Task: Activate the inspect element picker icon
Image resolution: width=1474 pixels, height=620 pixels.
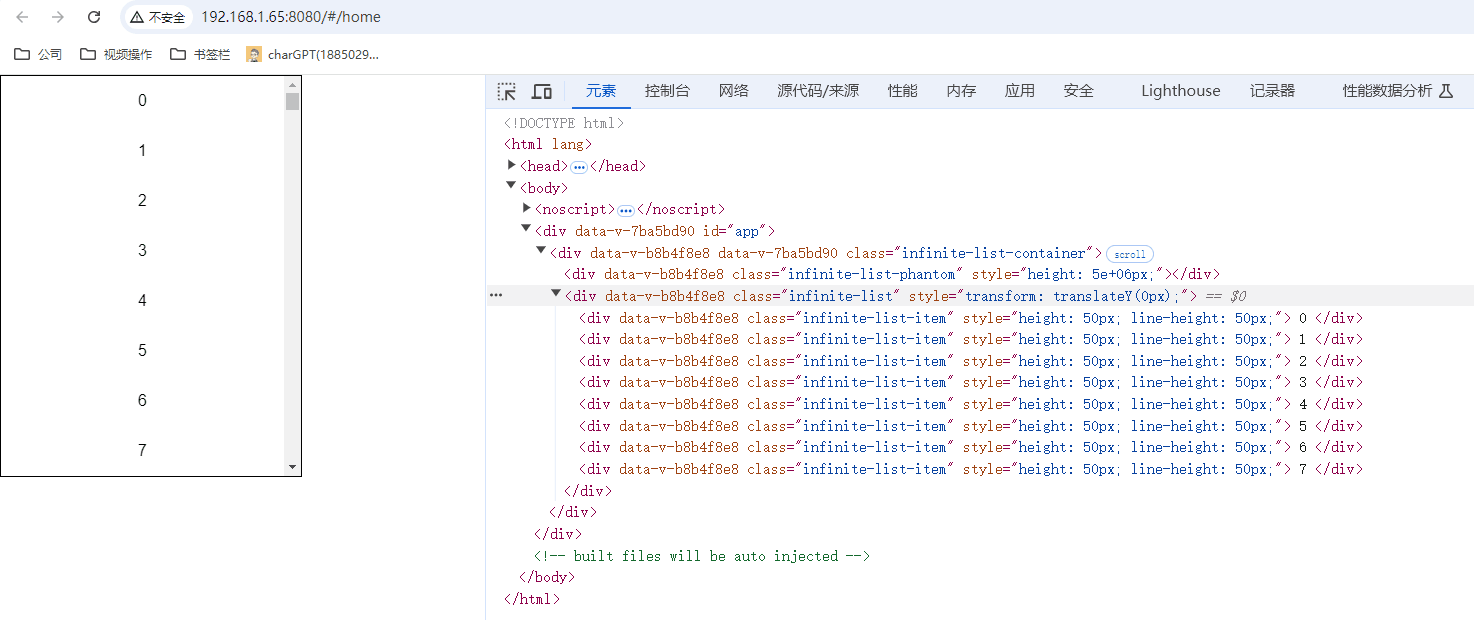Action: tap(507, 91)
